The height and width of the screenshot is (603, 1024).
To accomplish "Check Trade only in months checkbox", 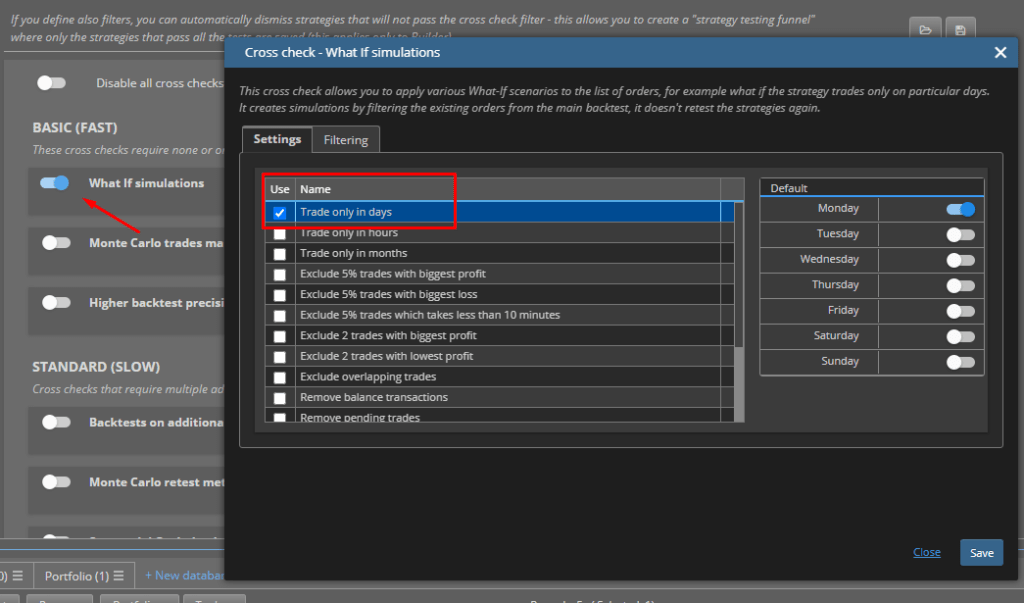I will click(x=280, y=253).
